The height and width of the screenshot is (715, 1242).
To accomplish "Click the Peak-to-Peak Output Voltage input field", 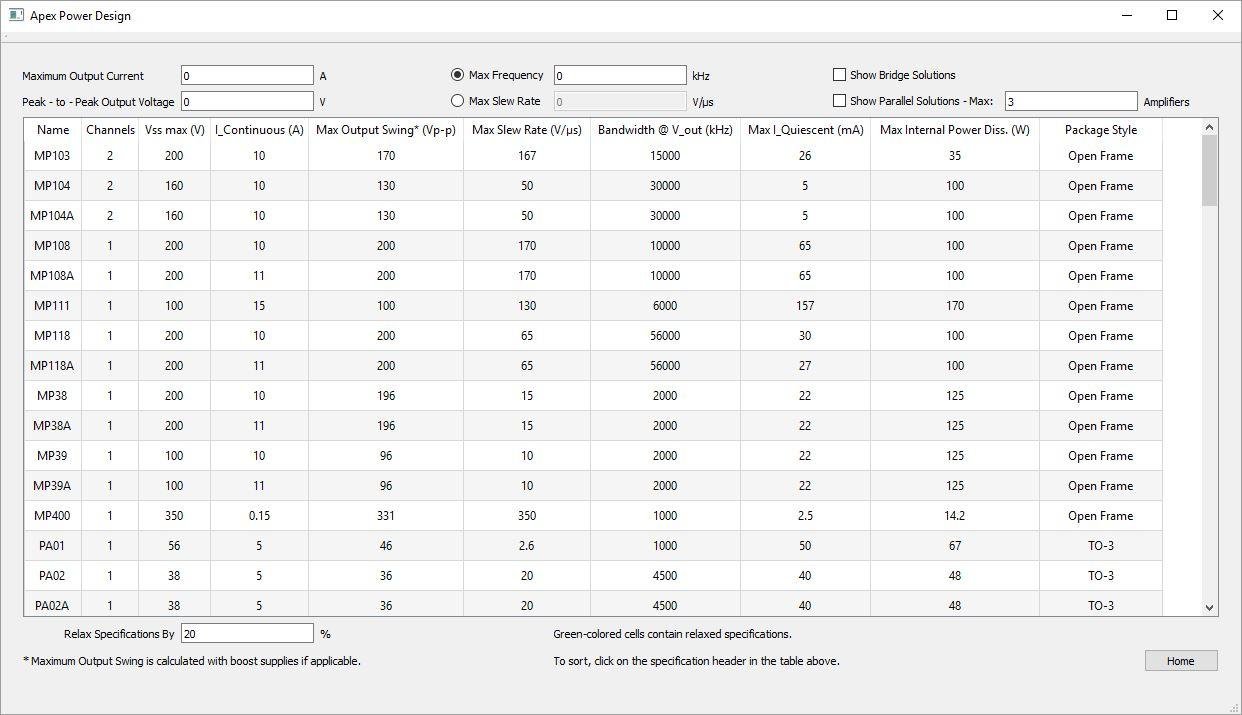I will click(x=246, y=101).
